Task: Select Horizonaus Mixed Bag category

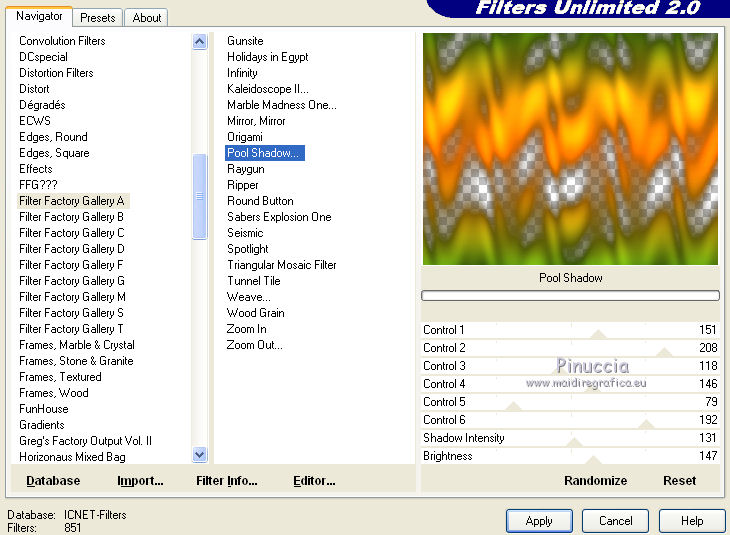Action: point(73,457)
